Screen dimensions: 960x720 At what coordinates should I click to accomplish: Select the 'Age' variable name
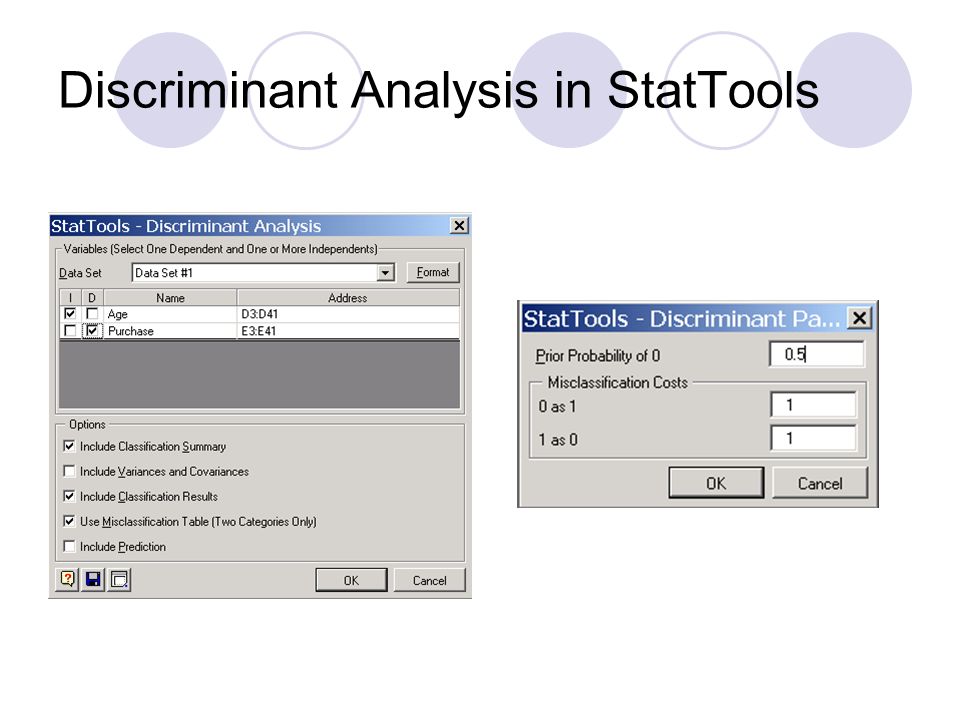118,314
